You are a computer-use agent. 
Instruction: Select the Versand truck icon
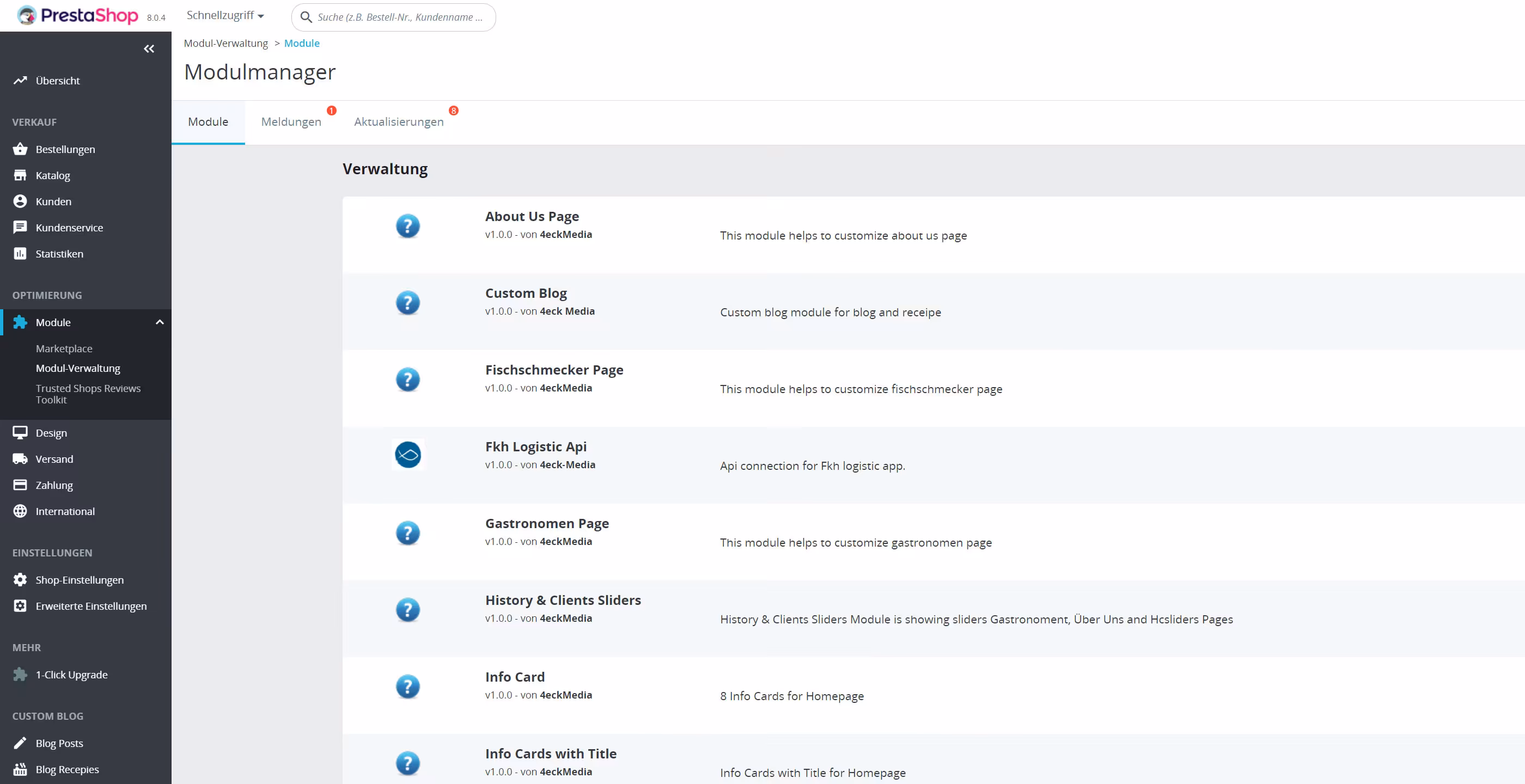pos(20,458)
